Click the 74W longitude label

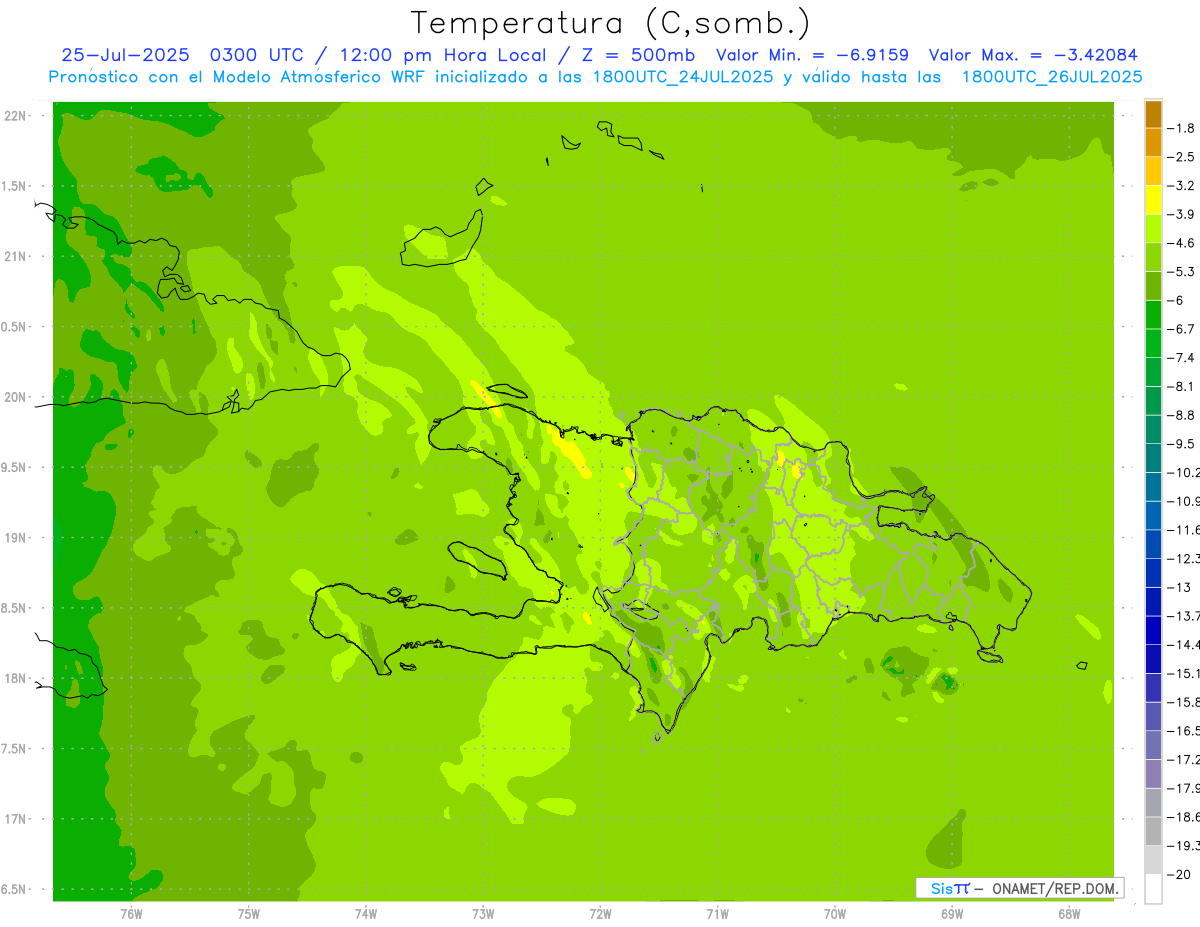pyautogui.click(x=366, y=914)
